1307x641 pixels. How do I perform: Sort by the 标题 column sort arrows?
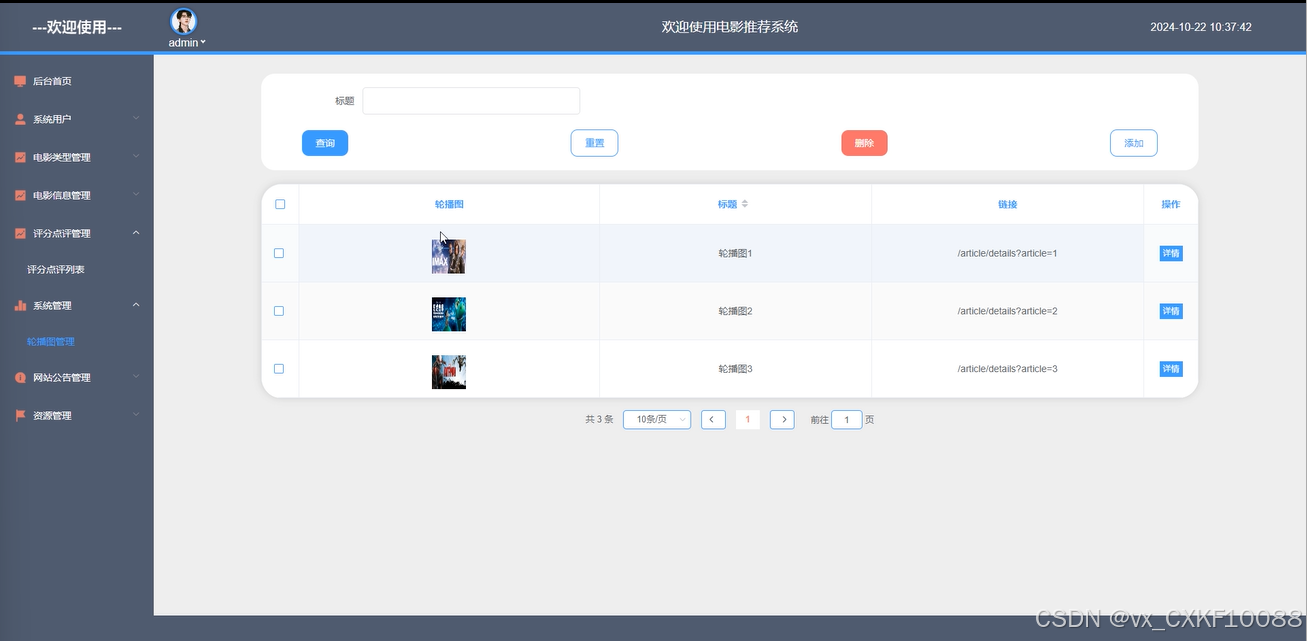[x=745, y=204]
